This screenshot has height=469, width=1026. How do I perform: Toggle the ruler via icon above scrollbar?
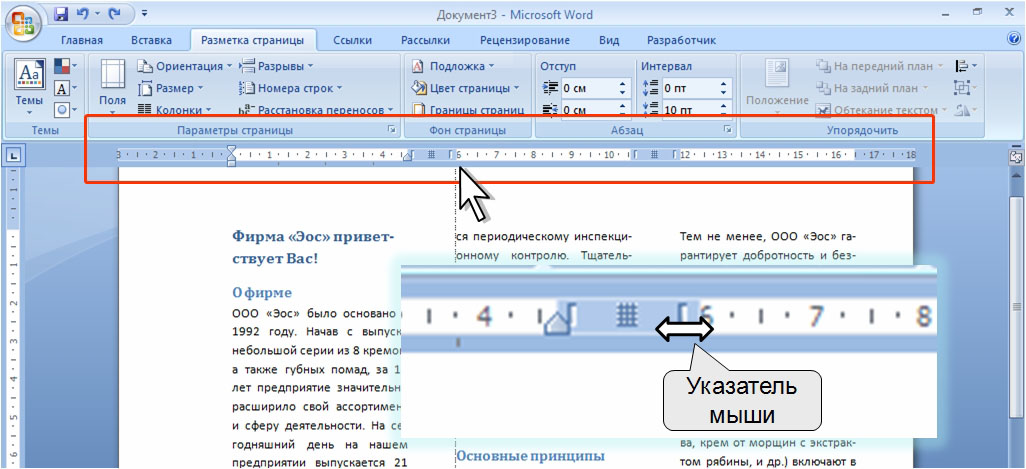click(1015, 156)
